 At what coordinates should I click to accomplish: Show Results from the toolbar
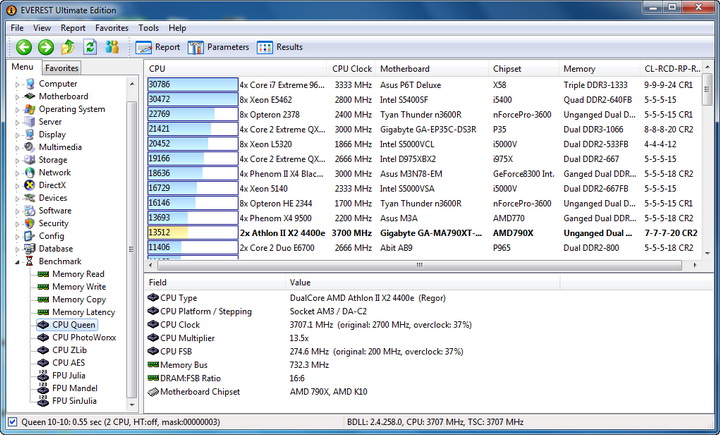tap(280, 47)
